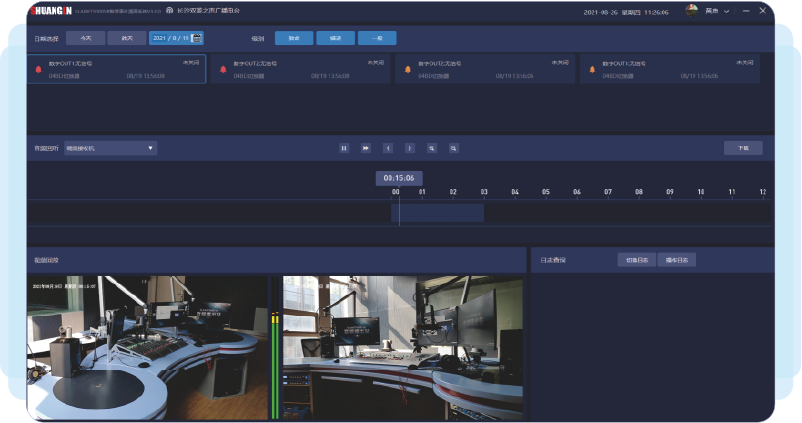This screenshot has height=423, width=802.
Task: Switch to the 操作日志 tab
Action: 677,260
